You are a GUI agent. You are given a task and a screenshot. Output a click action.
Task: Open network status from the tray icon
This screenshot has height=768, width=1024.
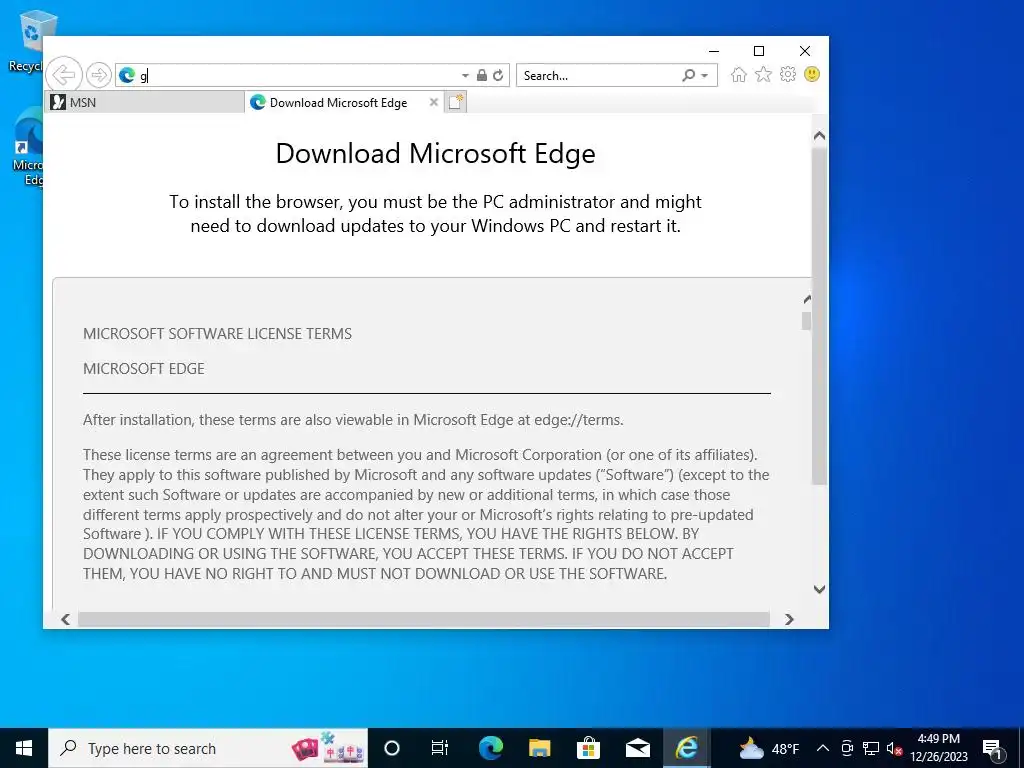point(871,748)
